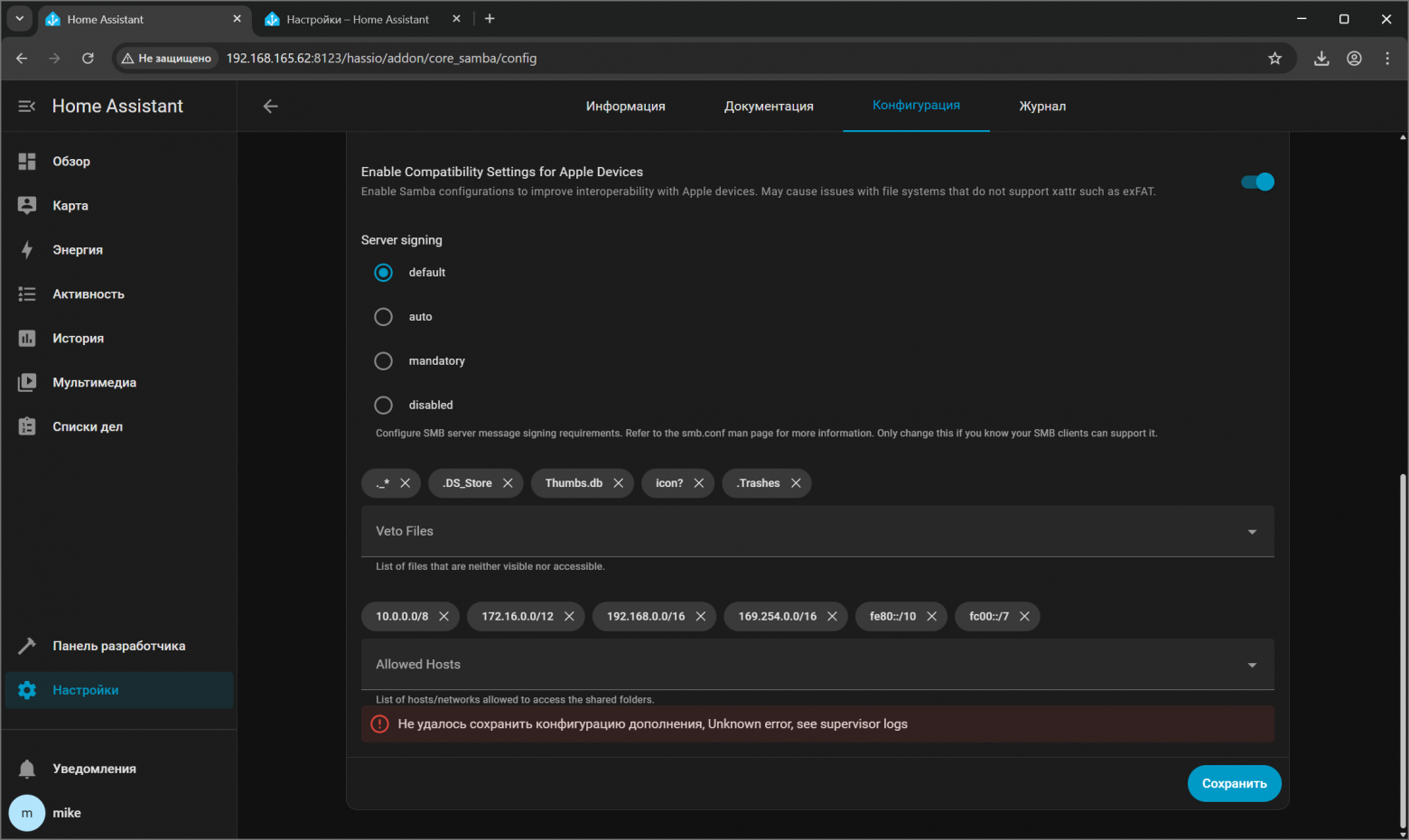Screen dimensions: 1409x840
Task: Collapse the sidebar with the hamburger icon
Action: [x=26, y=106]
